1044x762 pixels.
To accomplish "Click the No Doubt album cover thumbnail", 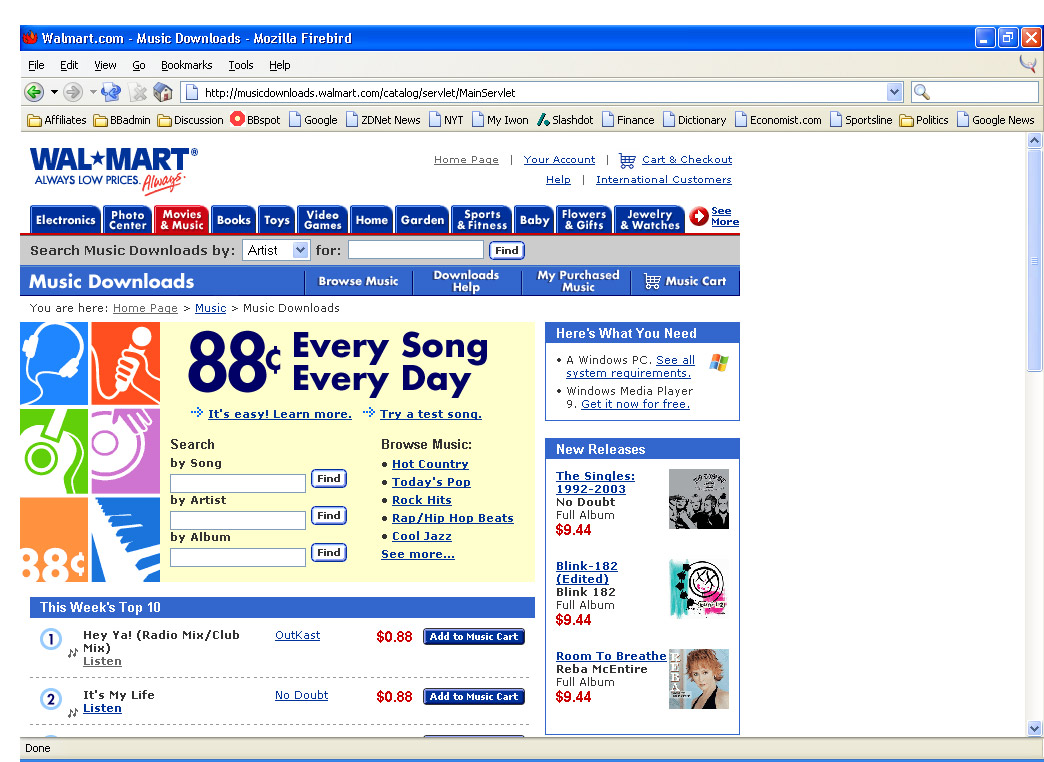I will [x=698, y=499].
